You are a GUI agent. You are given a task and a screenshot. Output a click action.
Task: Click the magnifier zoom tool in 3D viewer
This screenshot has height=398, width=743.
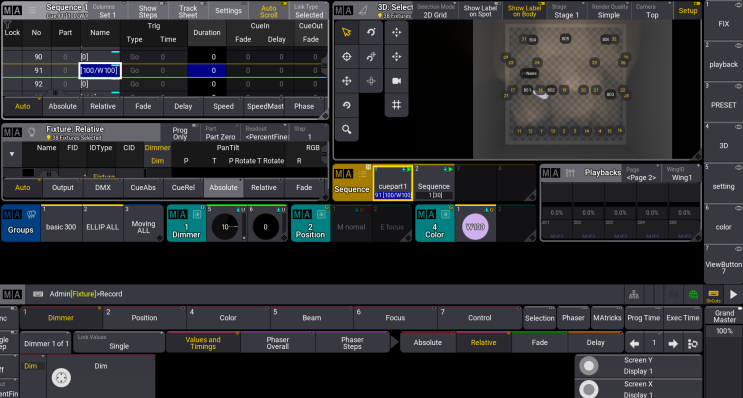[347, 129]
